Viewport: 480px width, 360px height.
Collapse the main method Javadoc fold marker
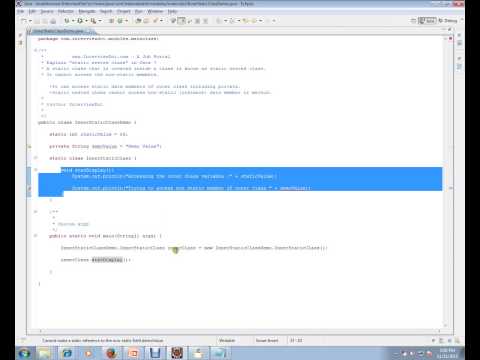(35, 212)
